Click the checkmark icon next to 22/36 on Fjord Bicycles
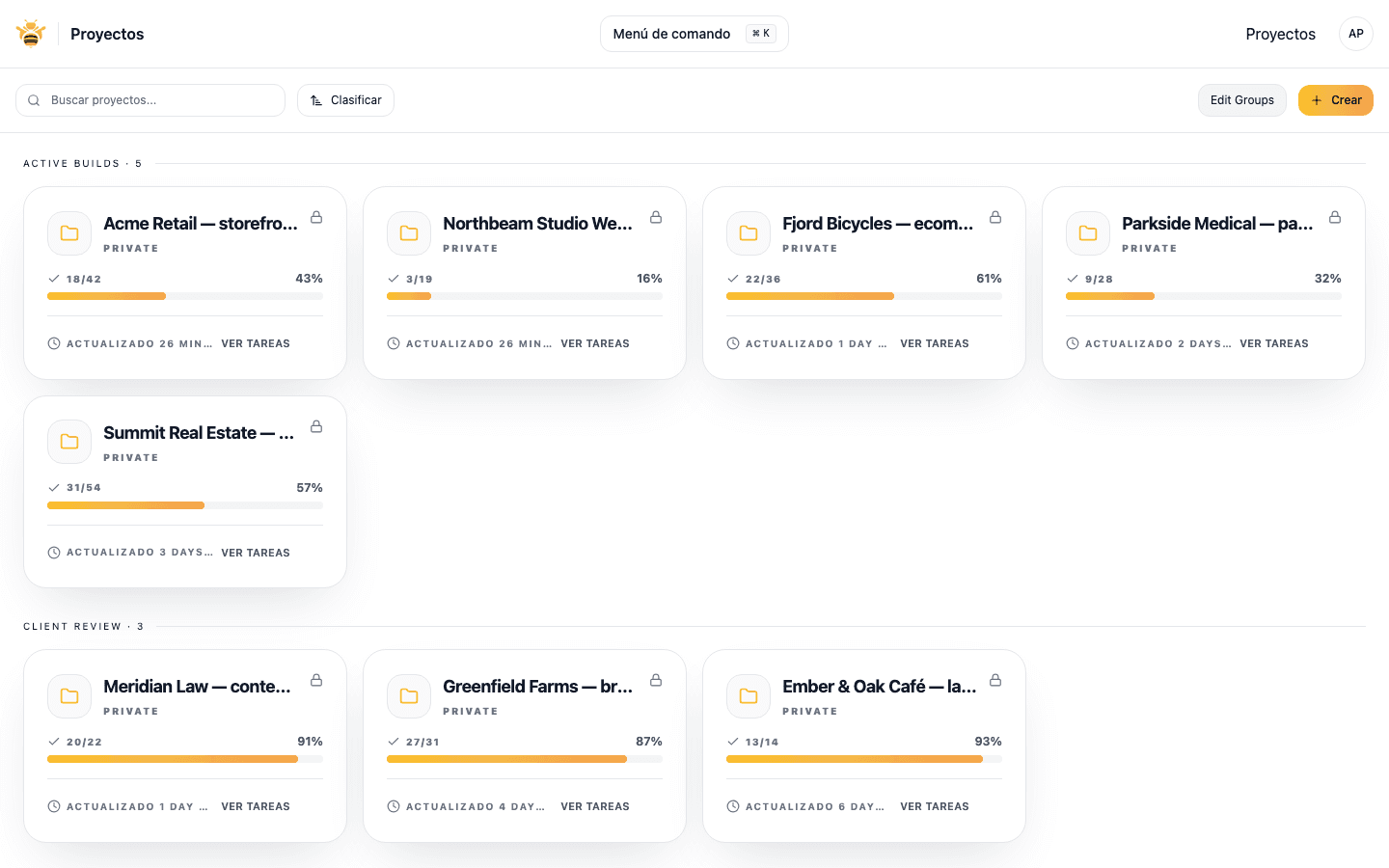 [732, 278]
